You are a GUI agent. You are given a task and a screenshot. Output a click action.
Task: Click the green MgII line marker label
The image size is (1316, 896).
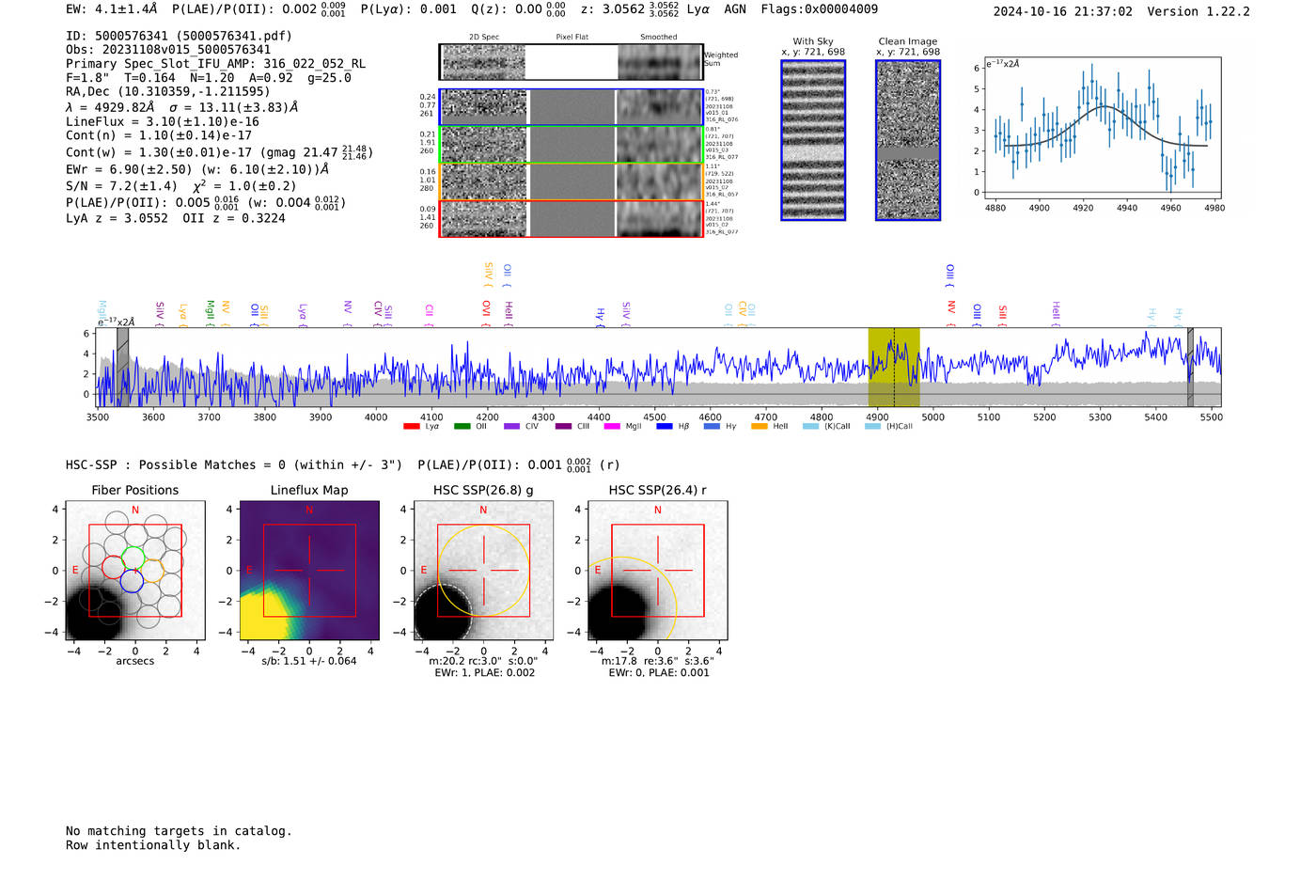211,313
